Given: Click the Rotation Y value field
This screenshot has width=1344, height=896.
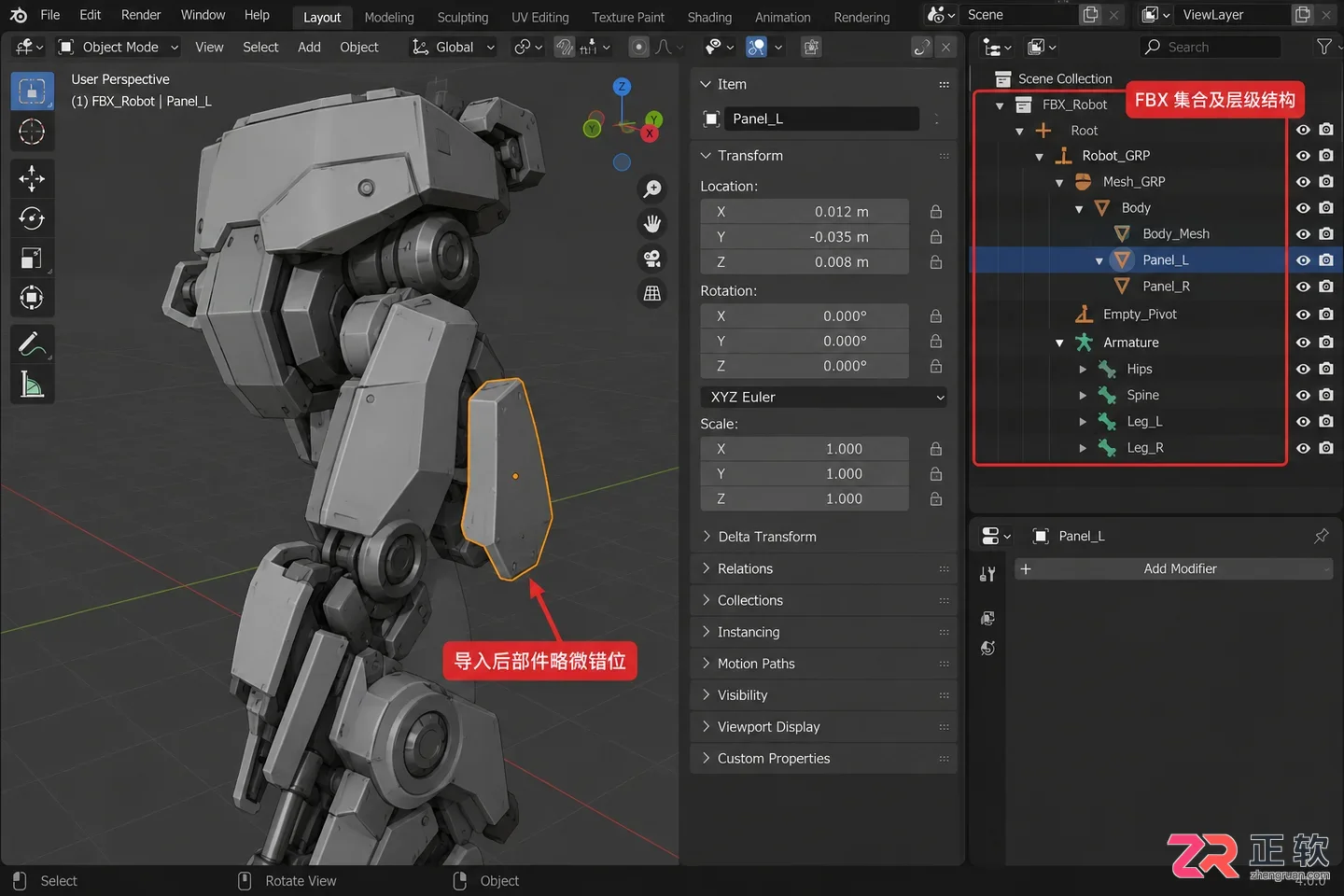Looking at the screenshot, I should [805, 342].
